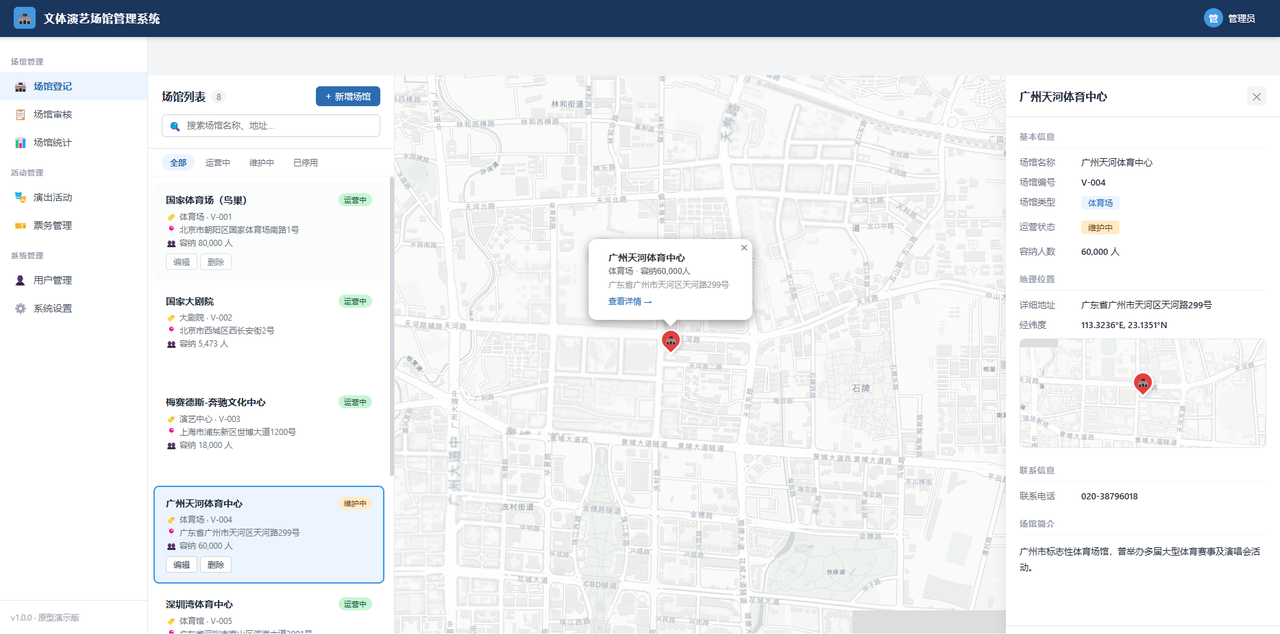Click the 新增场馆 button
Image resolution: width=1280 pixels, height=635 pixels.
(348, 96)
